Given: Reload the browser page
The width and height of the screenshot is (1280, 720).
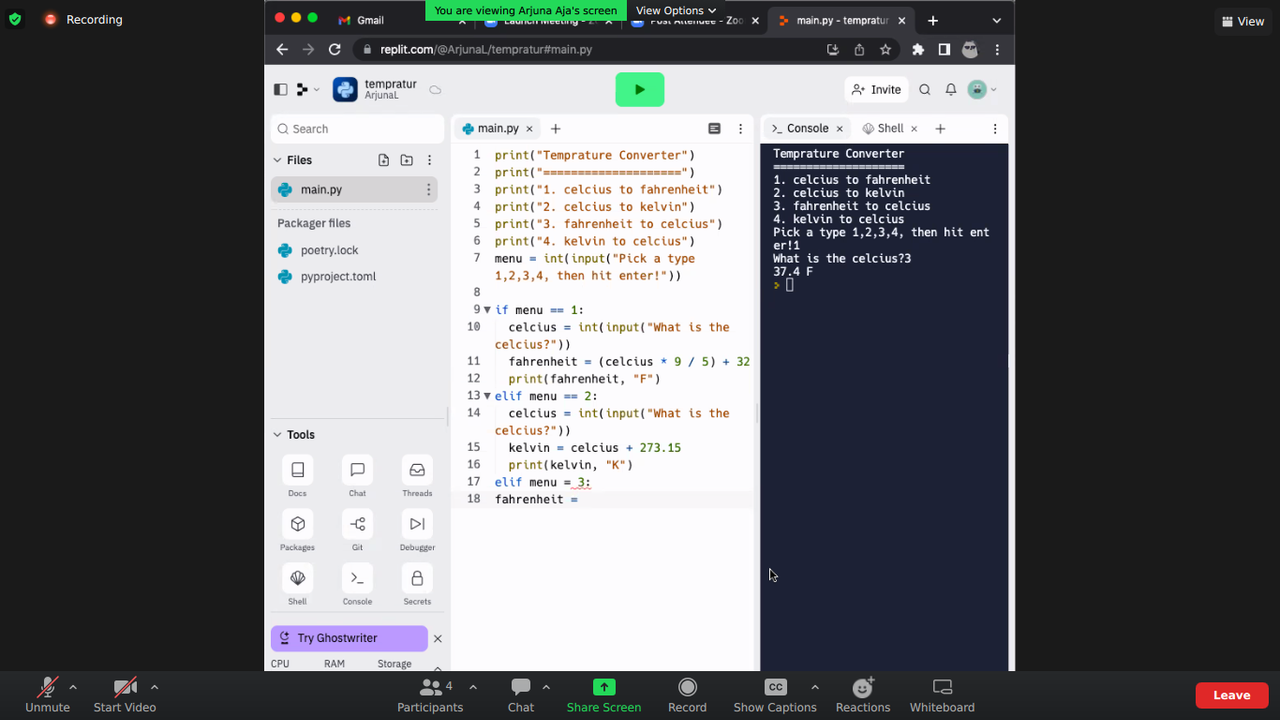Looking at the screenshot, I should (334, 49).
